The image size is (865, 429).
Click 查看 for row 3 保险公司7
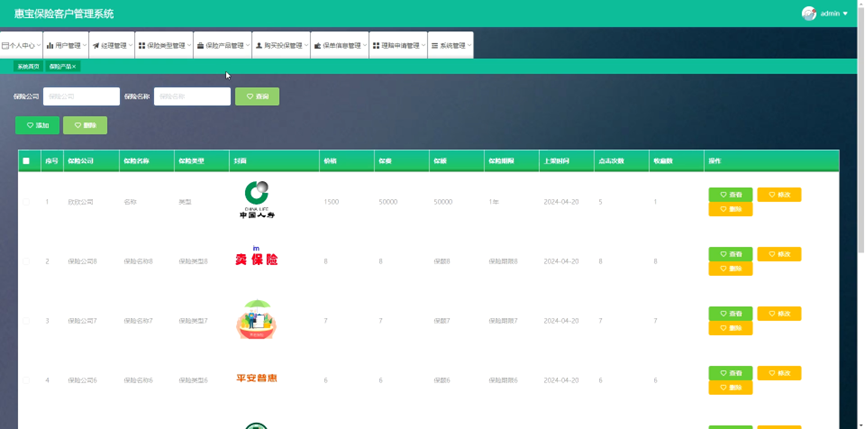click(x=730, y=314)
